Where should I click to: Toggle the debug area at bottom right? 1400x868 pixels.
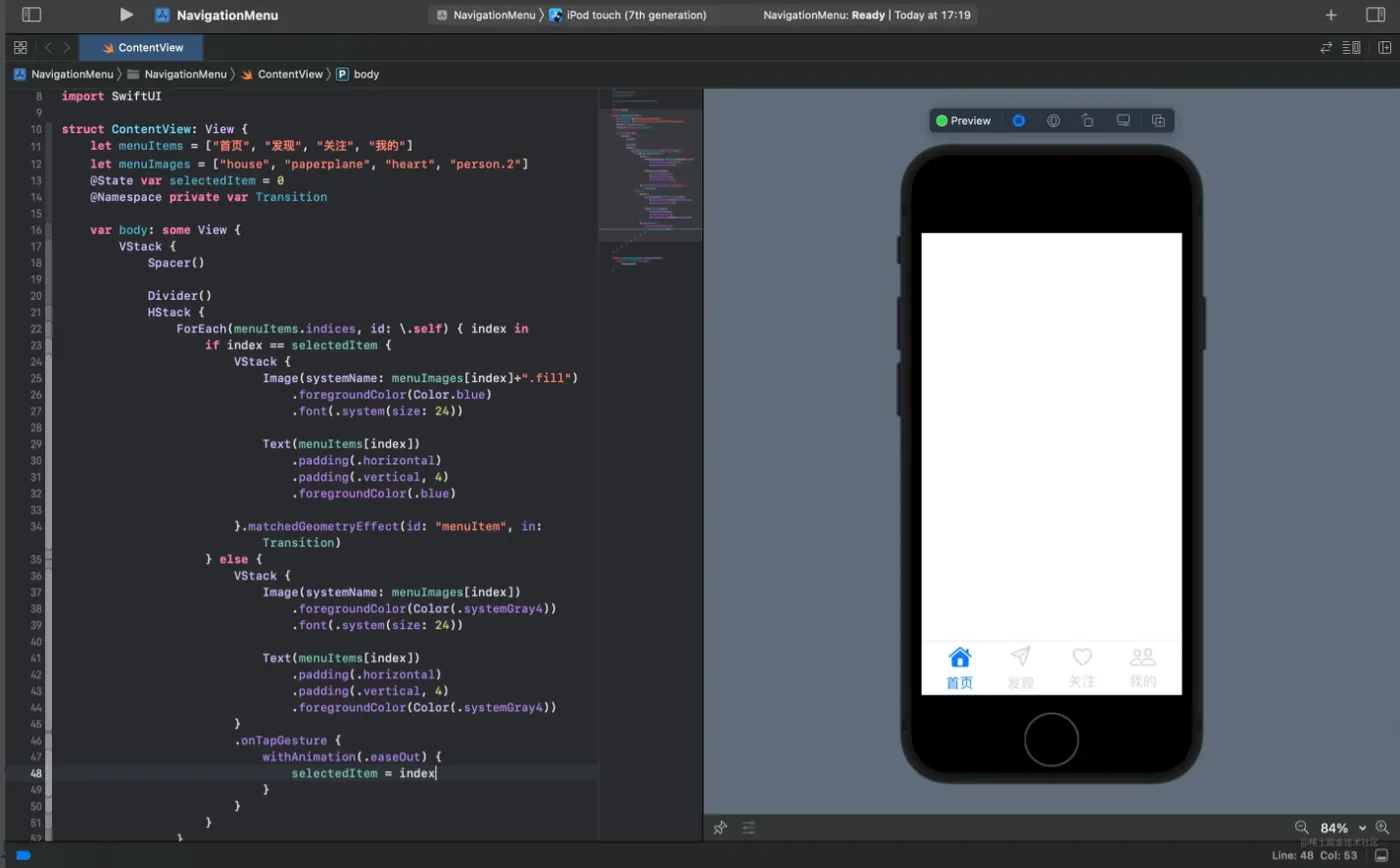pyautogui.click(x=1381, y=856)
